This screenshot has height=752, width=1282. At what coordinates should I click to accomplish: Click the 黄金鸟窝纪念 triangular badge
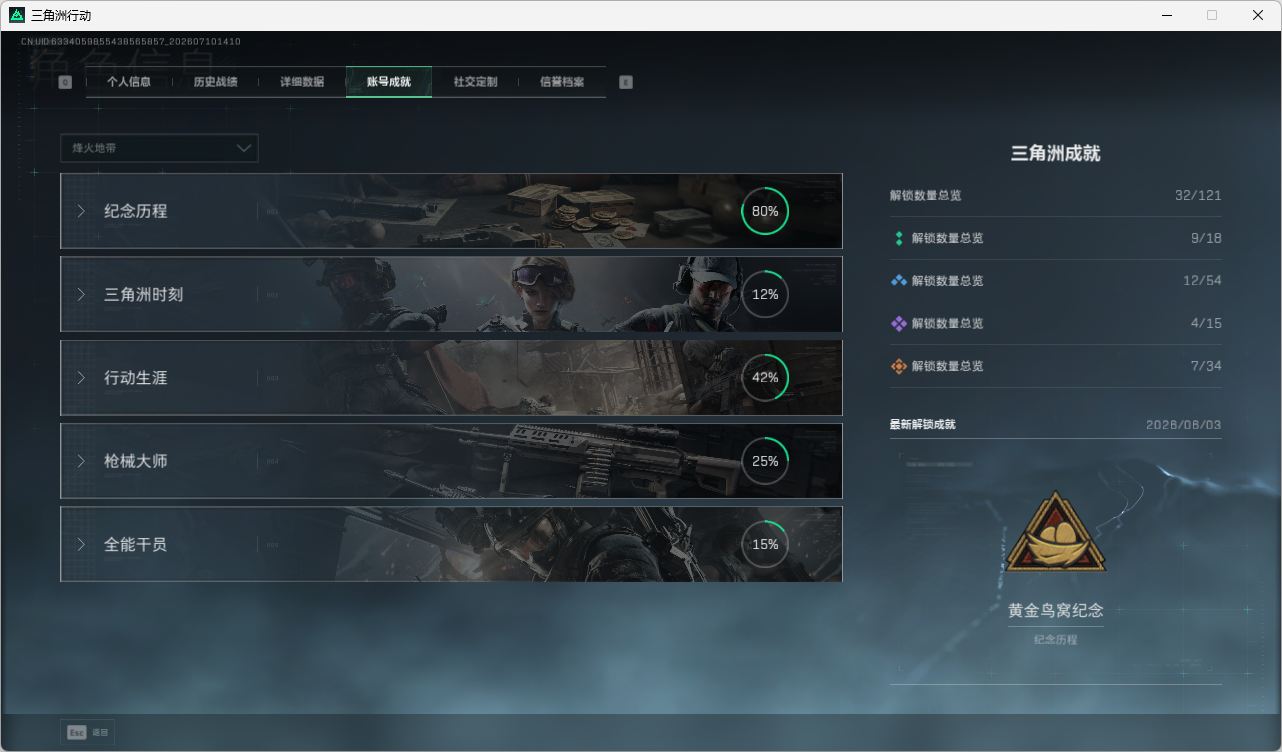[x=1055, y=533]
